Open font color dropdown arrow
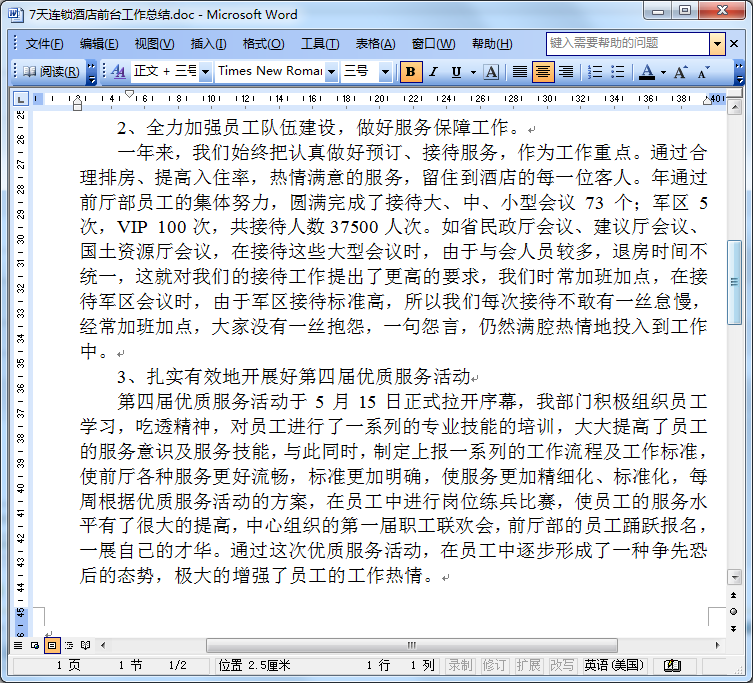753x683 pixels. point(663,72)
